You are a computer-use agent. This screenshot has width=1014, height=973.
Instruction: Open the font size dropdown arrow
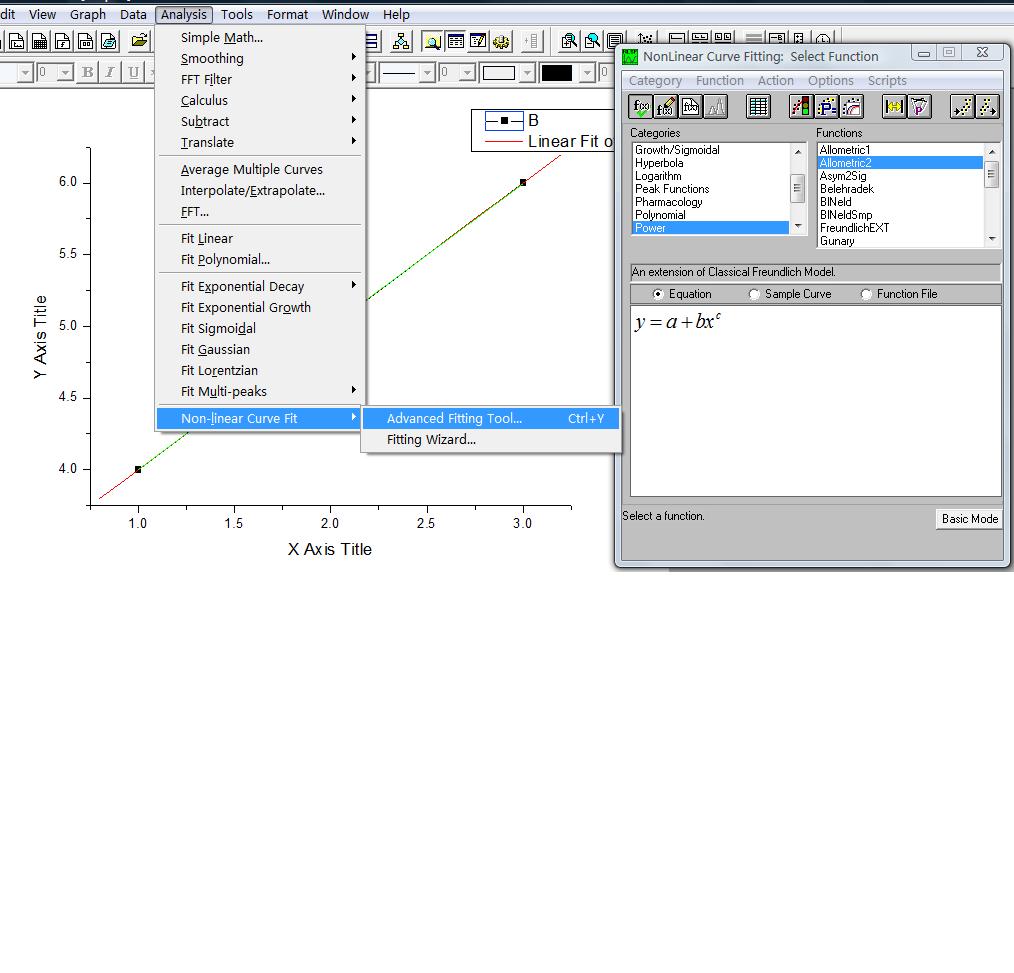pos(65,72)
